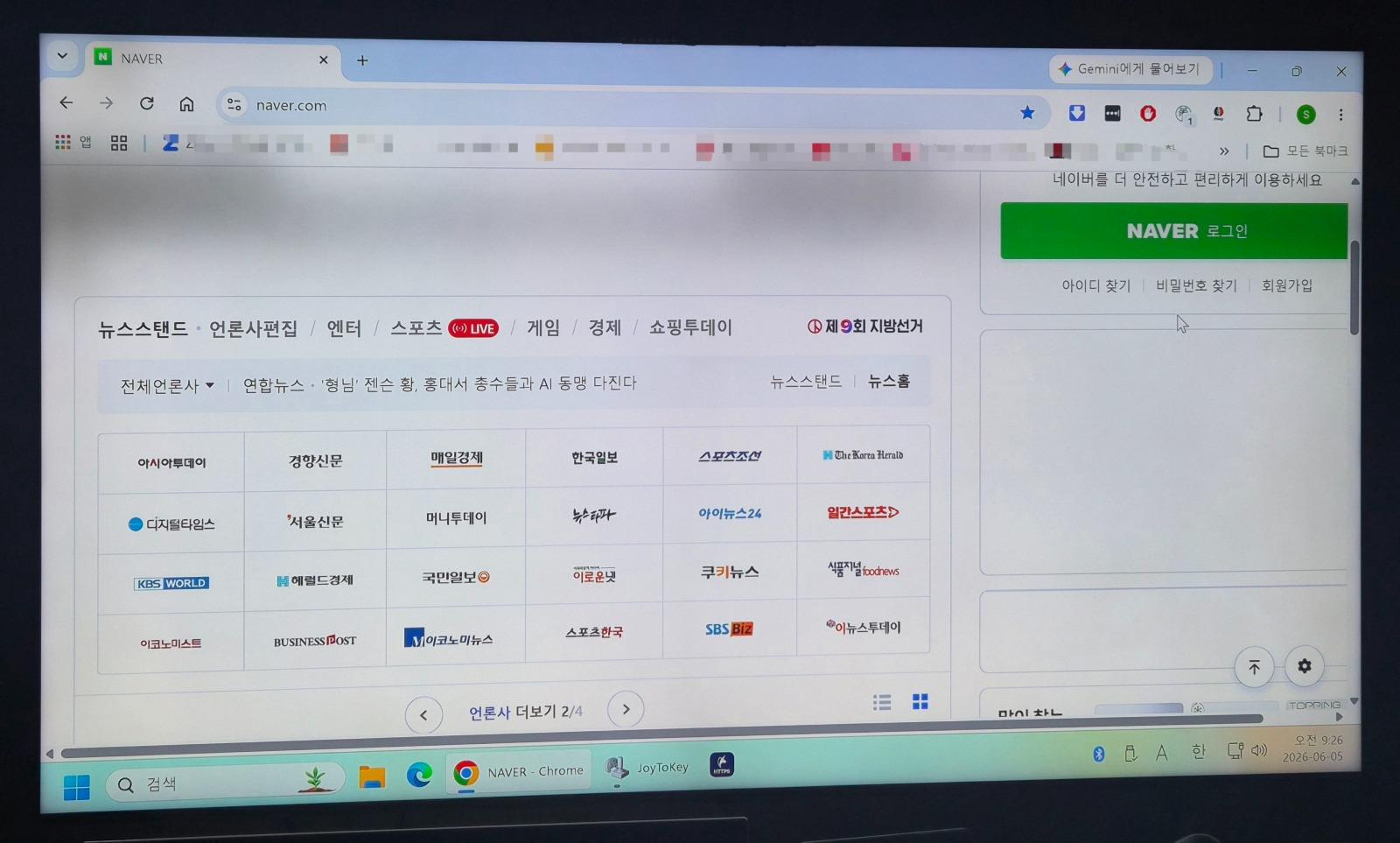Open SBS Biz press logo
This screenshot has height=843, width=1400.
729,629
